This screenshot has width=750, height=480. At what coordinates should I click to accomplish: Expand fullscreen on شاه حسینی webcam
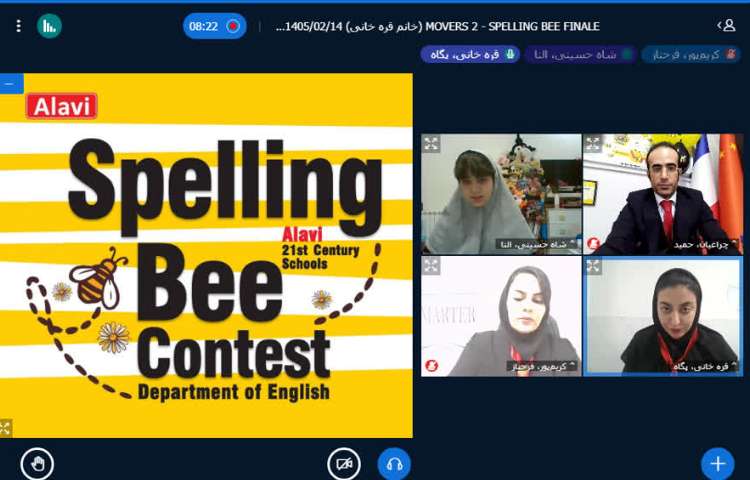[x=431, y=144]
